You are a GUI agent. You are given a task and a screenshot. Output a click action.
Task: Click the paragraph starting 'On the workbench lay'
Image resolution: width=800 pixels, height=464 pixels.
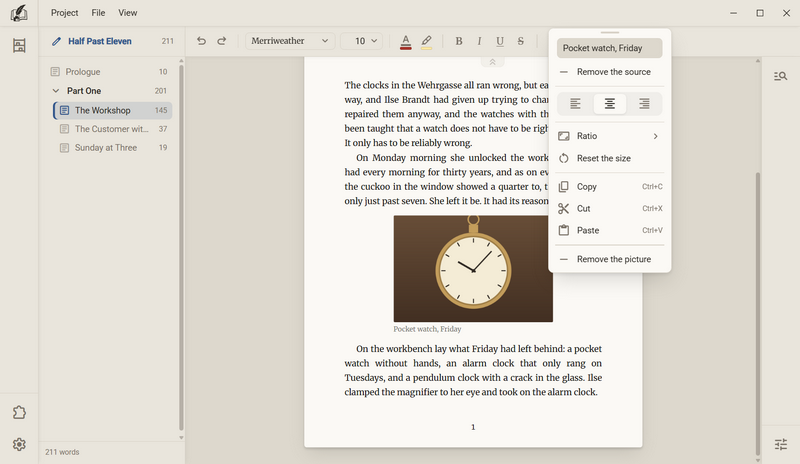coord(473,371)
